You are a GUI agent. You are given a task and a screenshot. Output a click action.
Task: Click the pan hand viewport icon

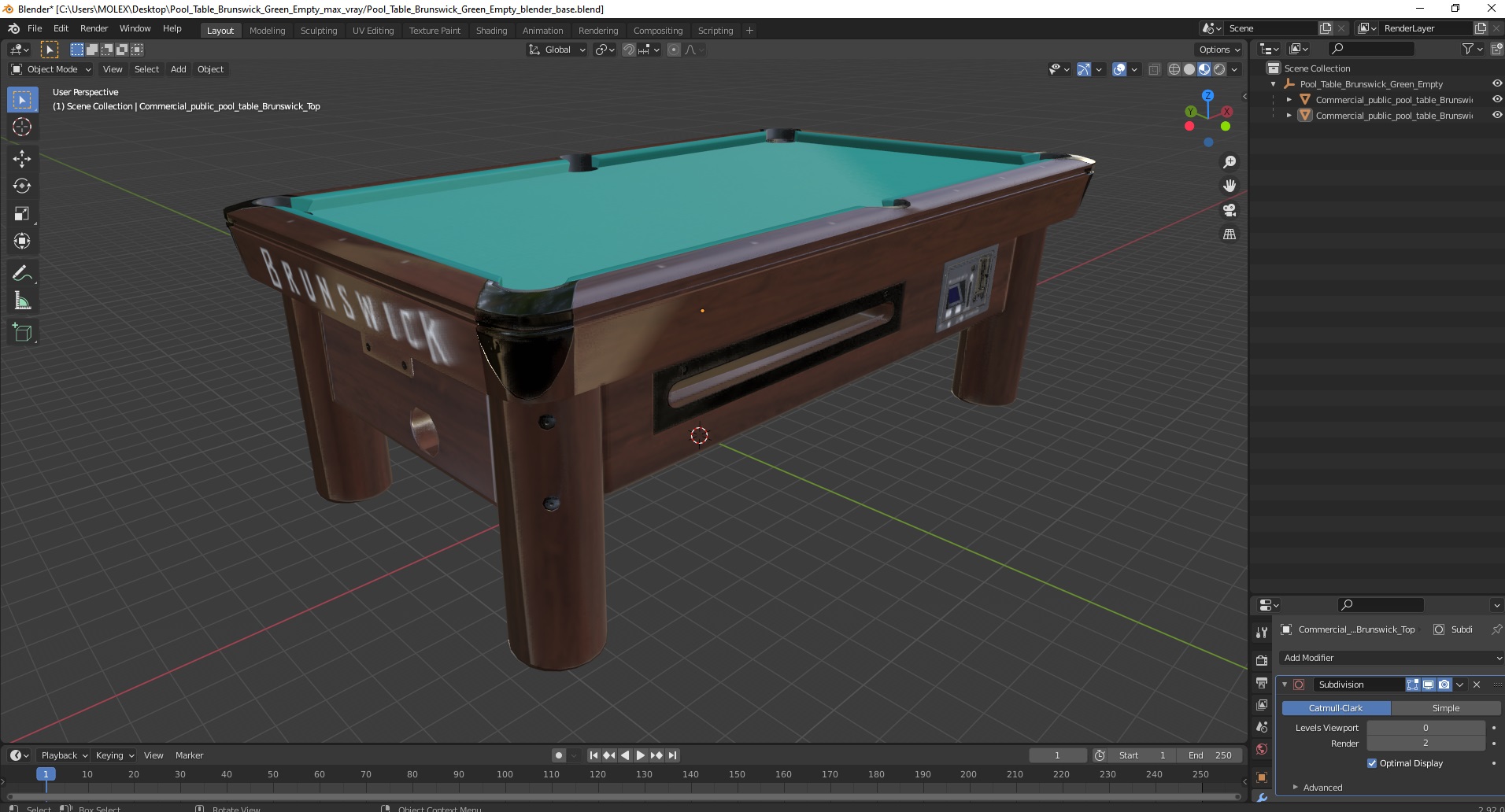coord(1229,186)
